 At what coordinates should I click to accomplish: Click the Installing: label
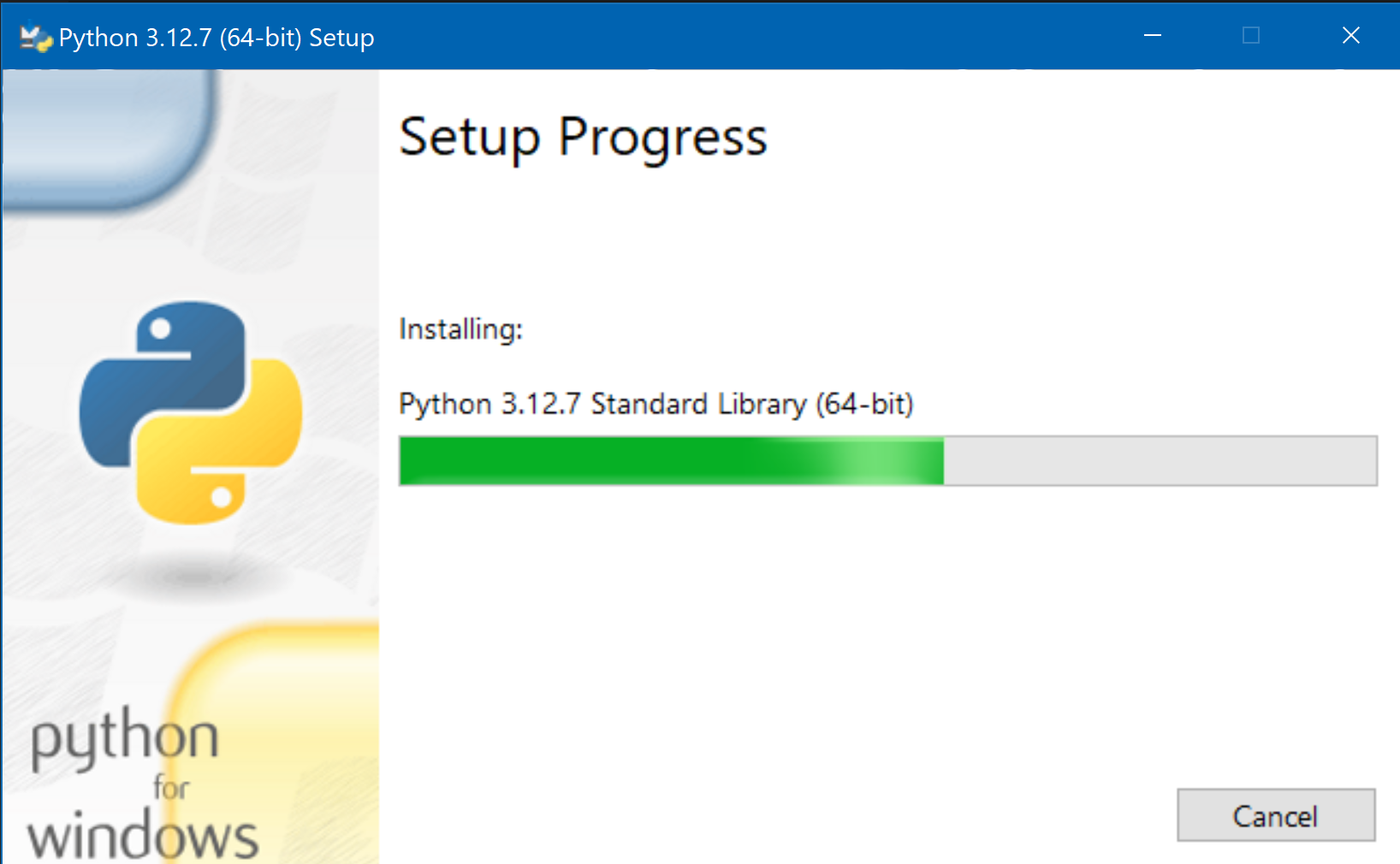[460, 329]
